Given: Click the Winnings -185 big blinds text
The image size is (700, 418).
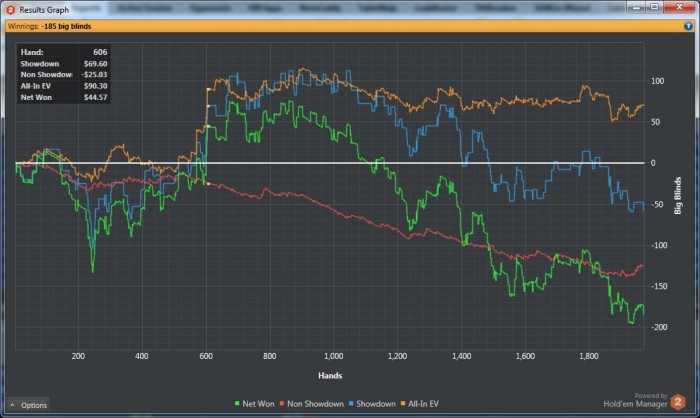Looking at the screenshot, I should (x=50, y=26).
